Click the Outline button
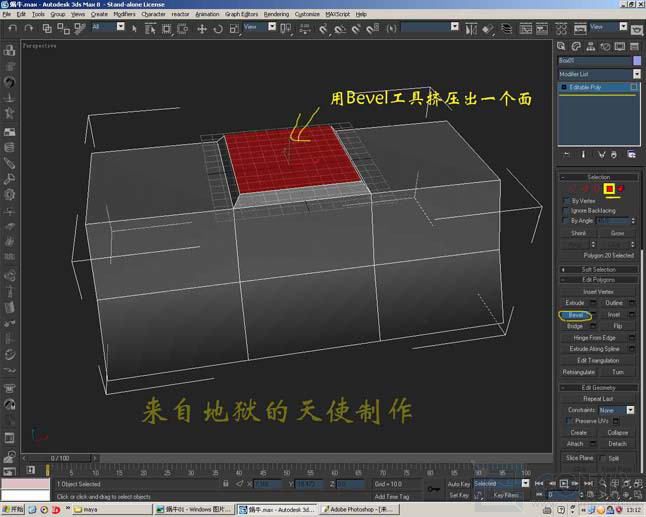Image resolution: width=646 pixels, height=517 pixels. [614, 303]
